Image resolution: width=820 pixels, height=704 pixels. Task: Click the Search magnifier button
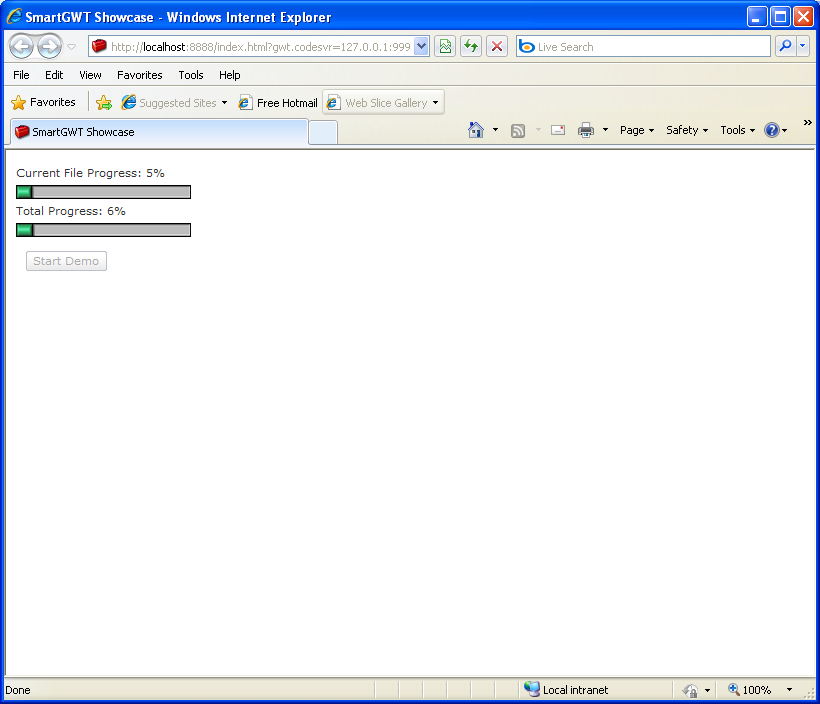point(785,47)
